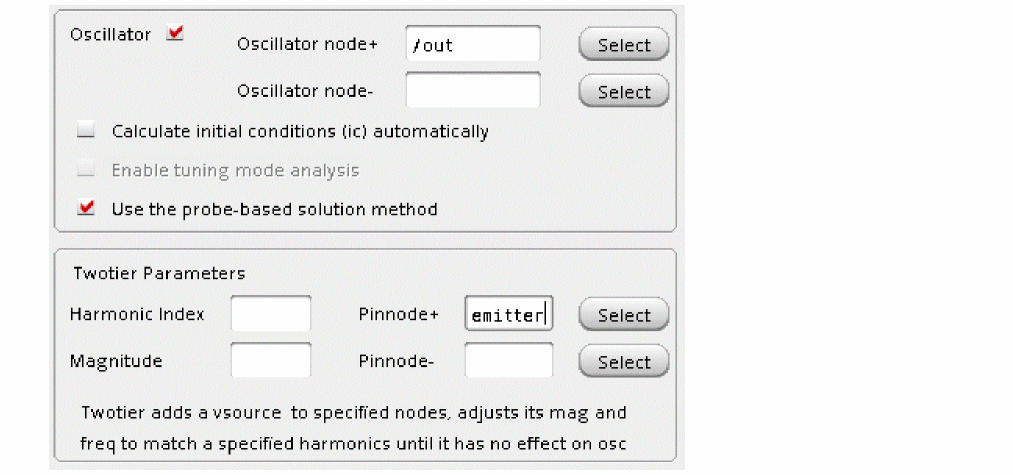1013x475 pixels.
Task: Click the Twotier Parameters section heading
Action: coord(159,273)
